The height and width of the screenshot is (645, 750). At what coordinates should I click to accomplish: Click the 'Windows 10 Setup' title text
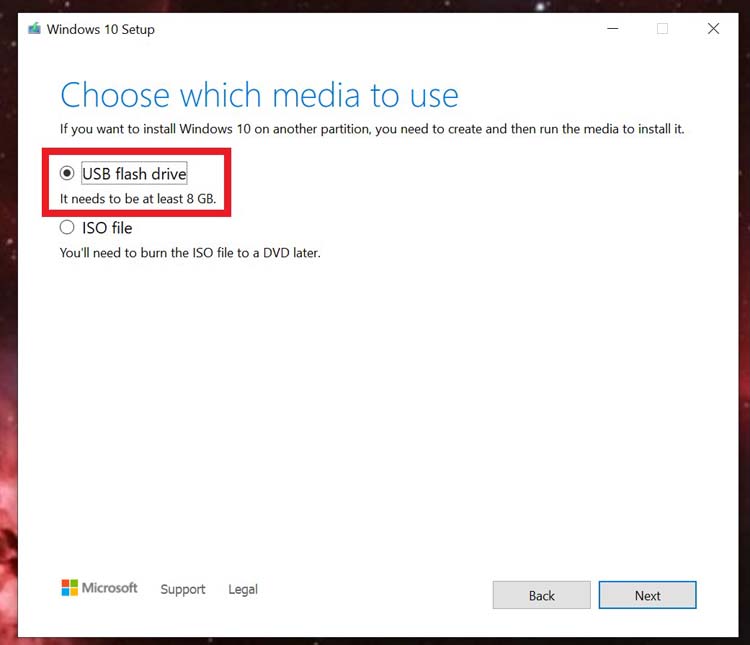point(100,29)
